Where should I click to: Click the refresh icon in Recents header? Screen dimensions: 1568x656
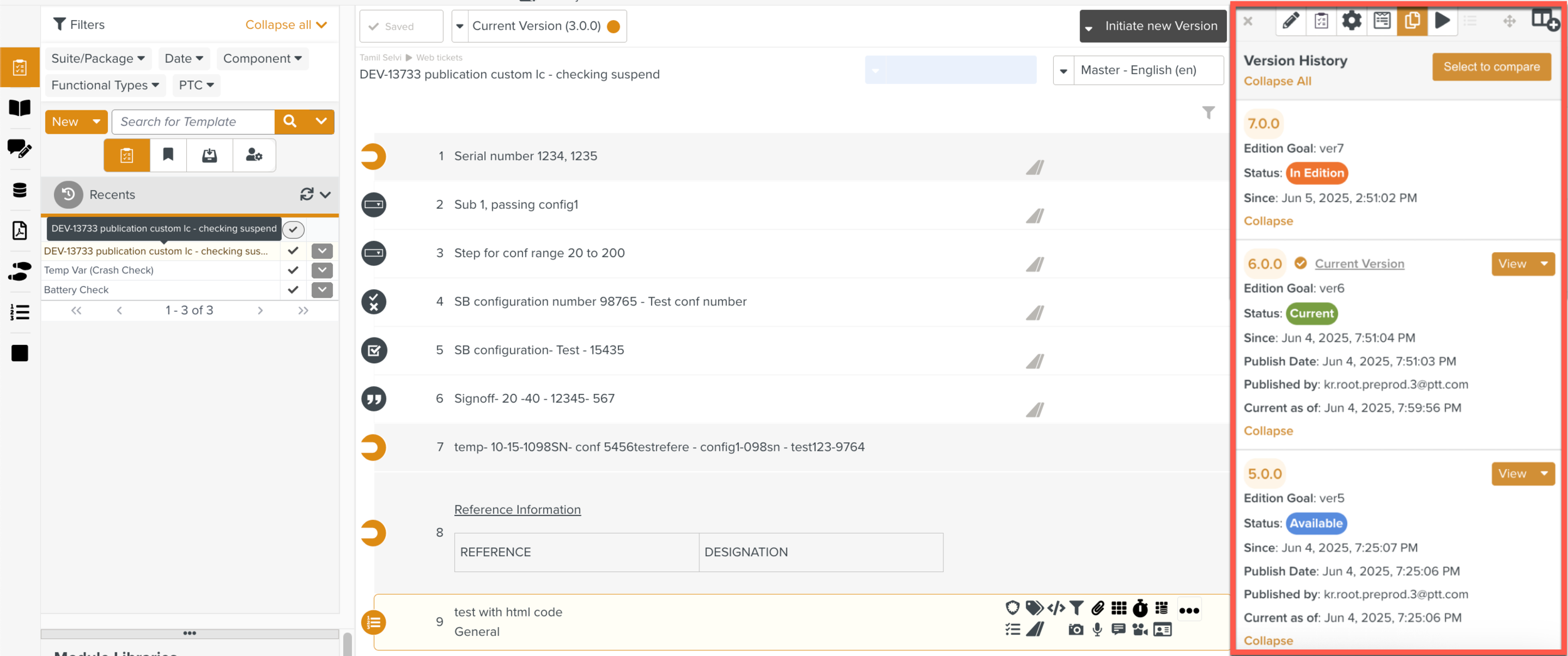pyautogui.click(x=307, y=194)
